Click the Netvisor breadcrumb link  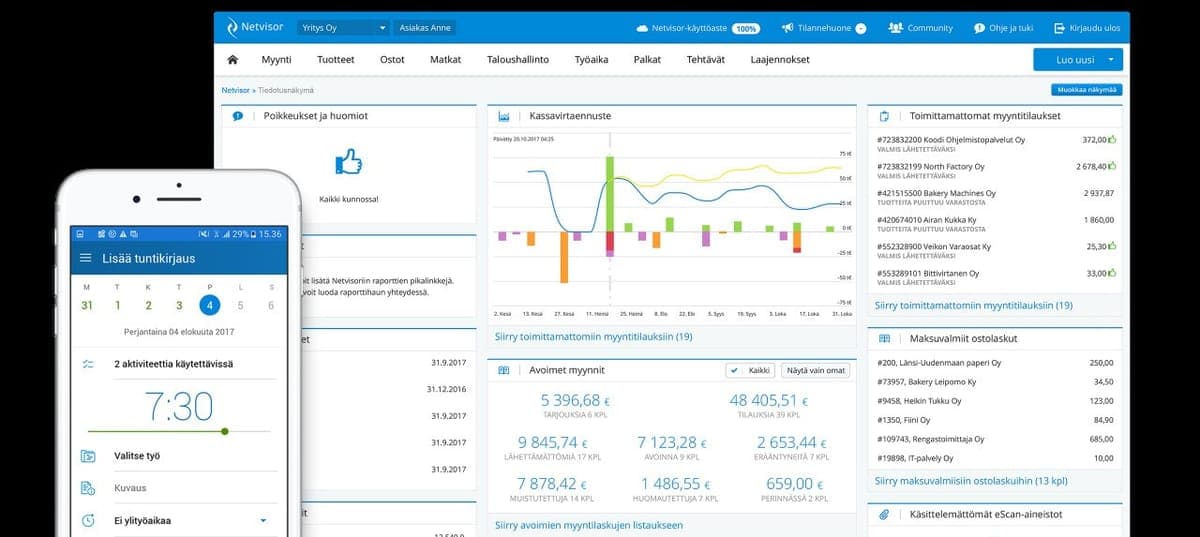click(236, 90)
